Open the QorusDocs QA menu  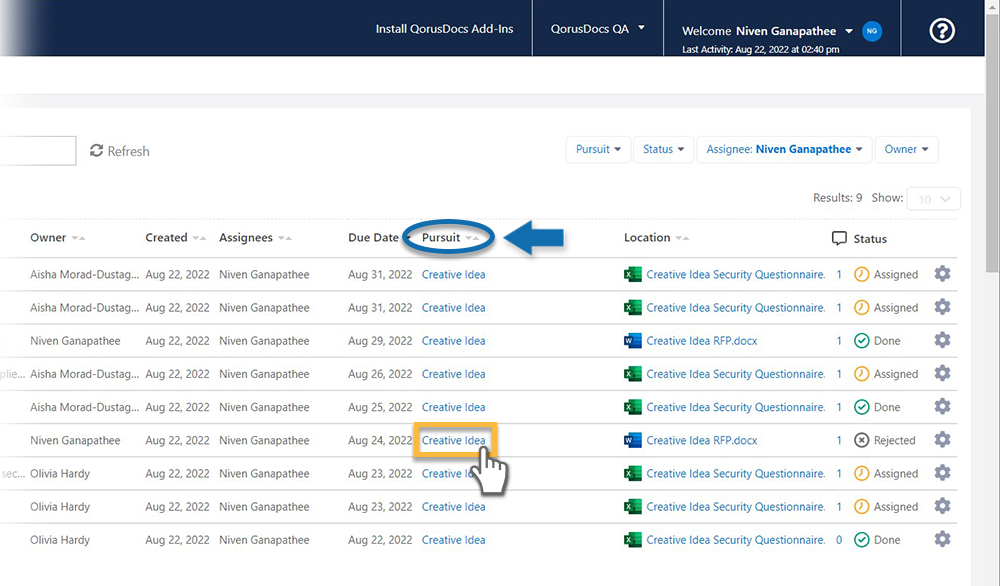(597, 29)
